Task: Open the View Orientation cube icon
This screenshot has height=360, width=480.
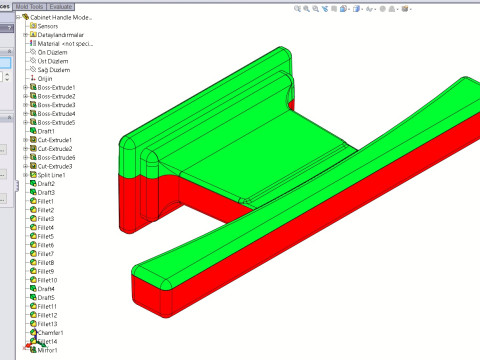Action: [344, 9]
